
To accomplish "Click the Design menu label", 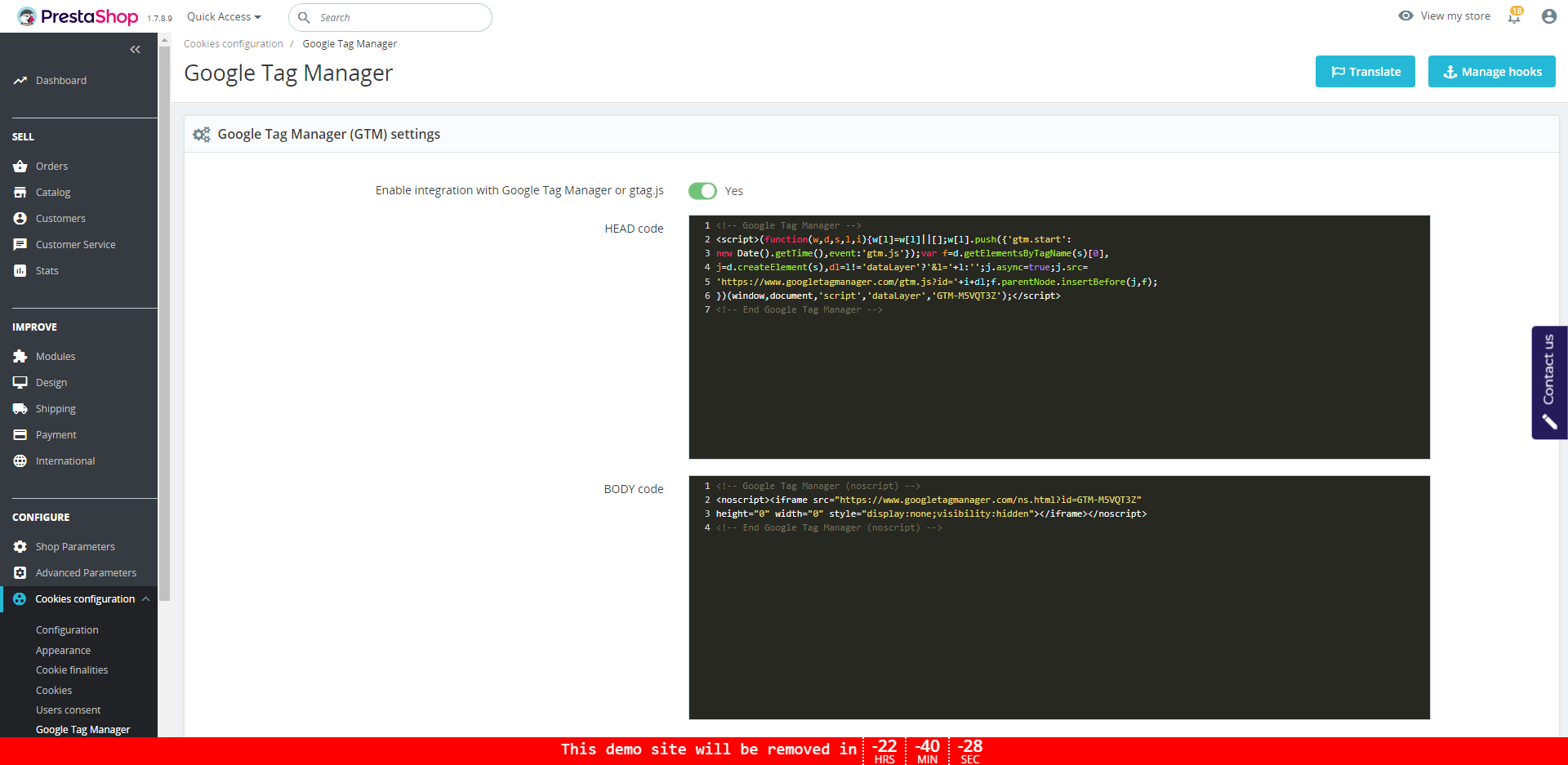I will (51, 382).
